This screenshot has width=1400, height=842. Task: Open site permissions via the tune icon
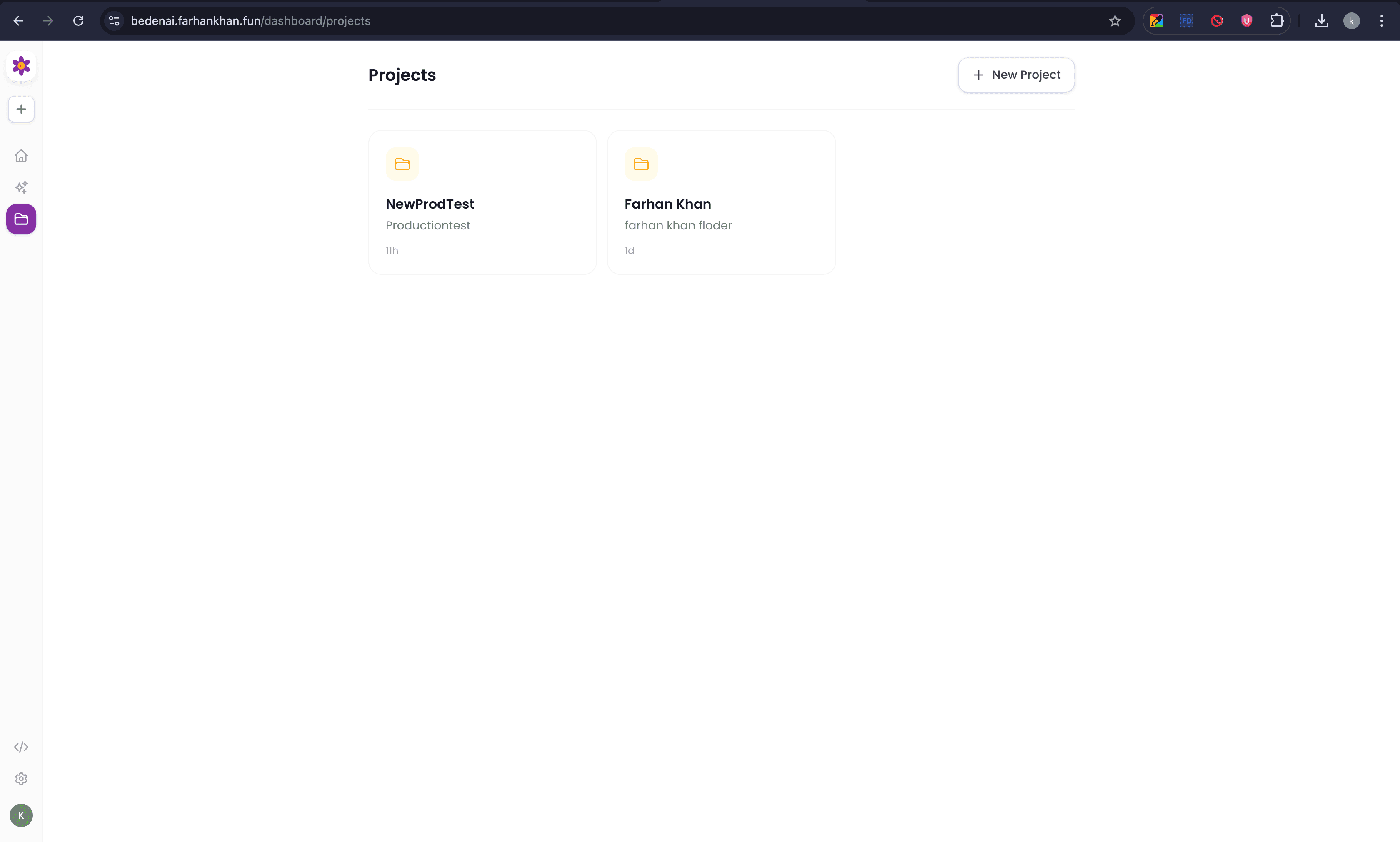click(x=113, y=20)
